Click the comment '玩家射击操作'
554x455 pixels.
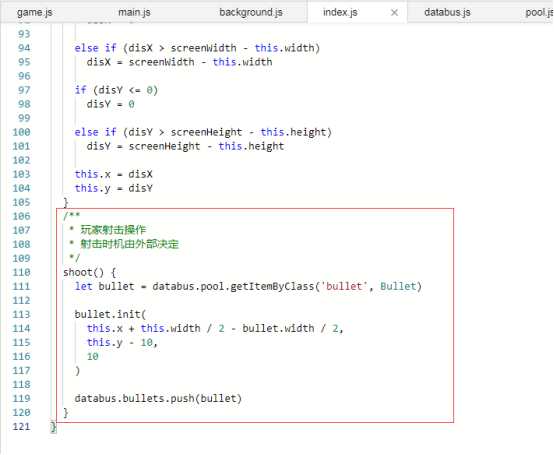tap(113, 230)
